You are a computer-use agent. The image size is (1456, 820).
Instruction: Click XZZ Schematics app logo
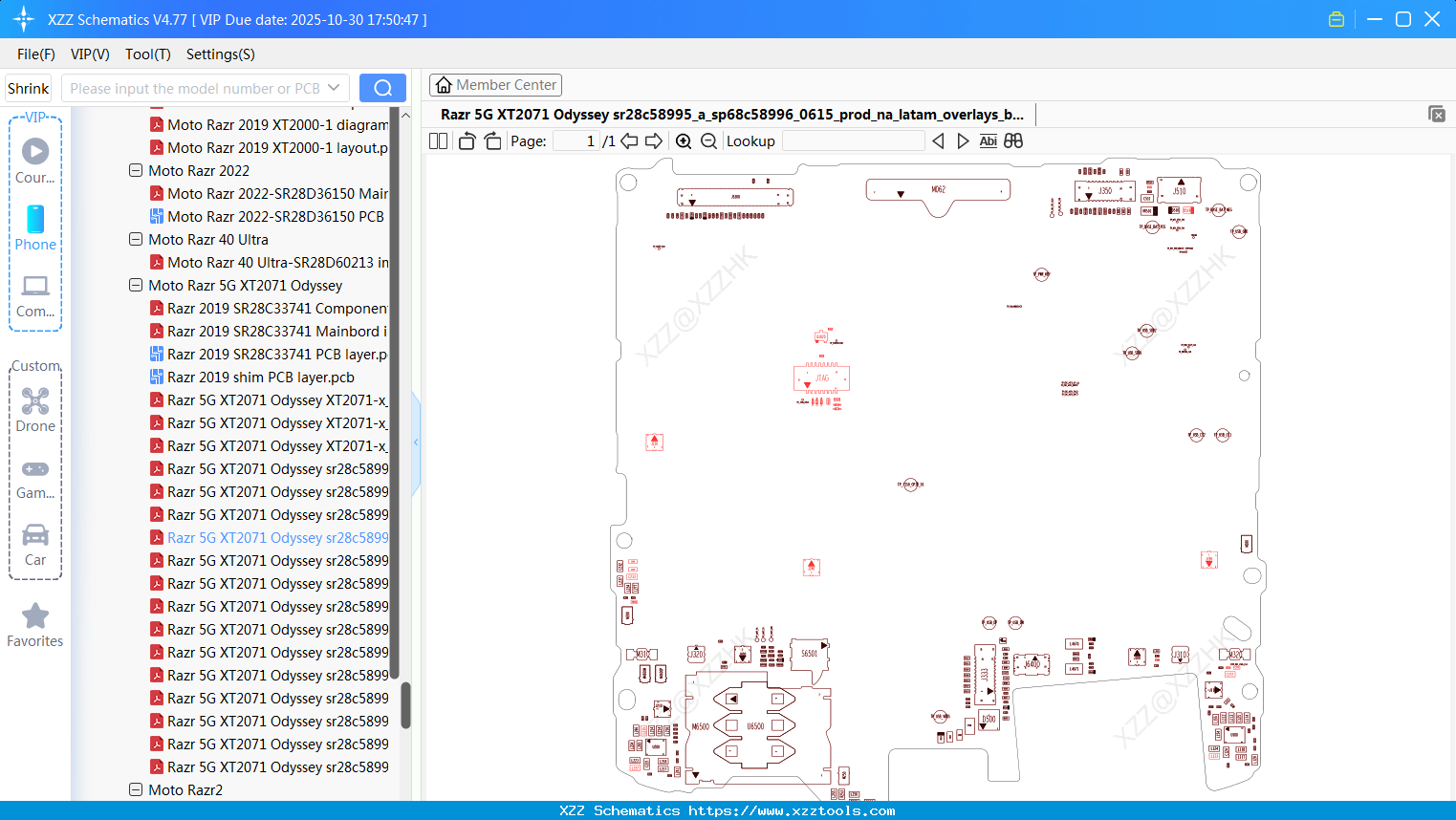(x=23, y=19)
